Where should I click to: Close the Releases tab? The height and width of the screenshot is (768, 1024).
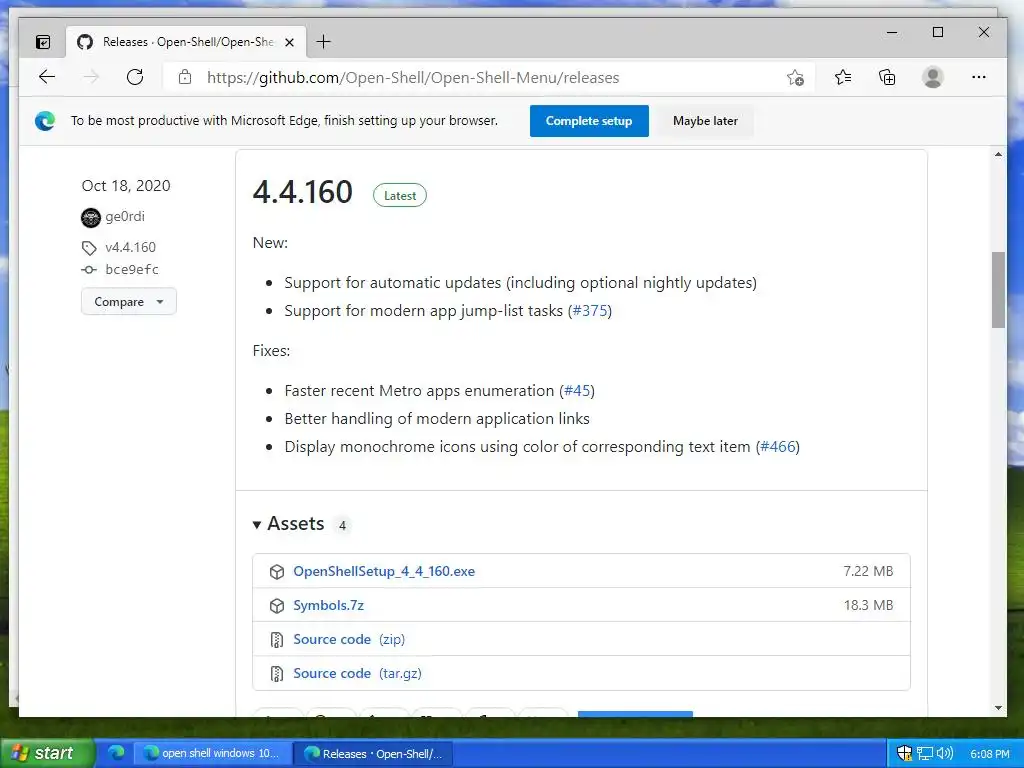click(289, 42)
